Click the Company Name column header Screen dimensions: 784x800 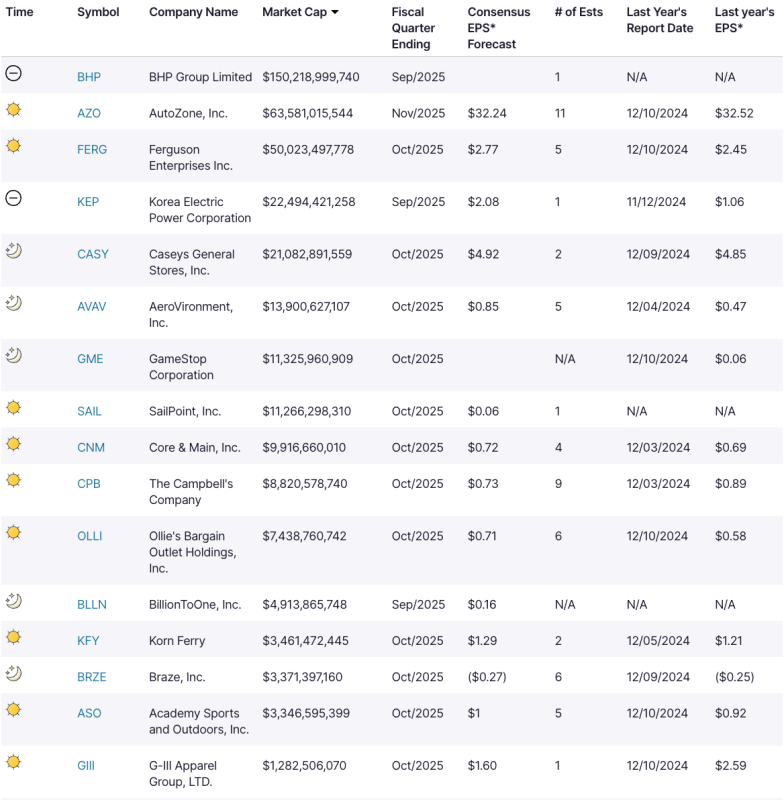(193, 13)
